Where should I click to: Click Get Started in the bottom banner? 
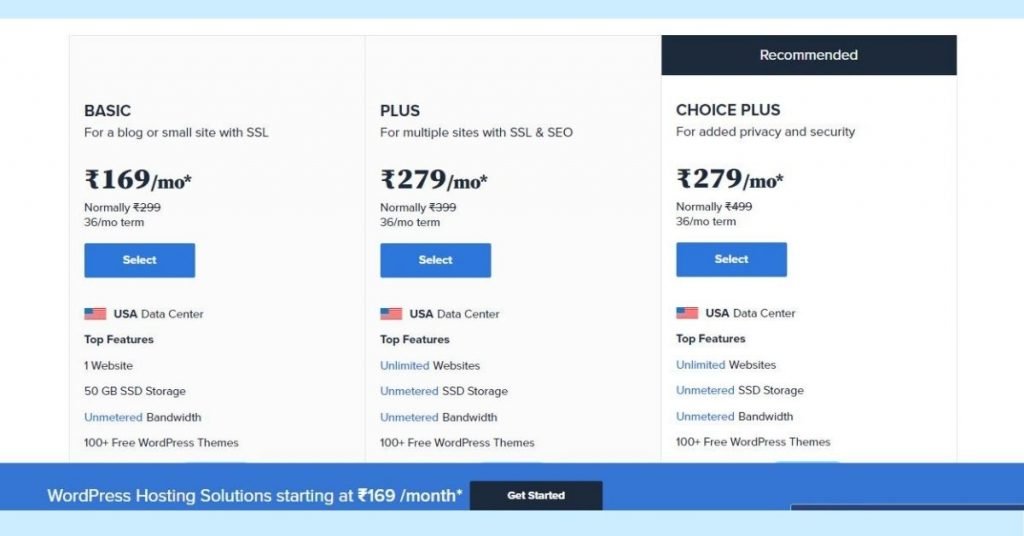tap(536, 496)
